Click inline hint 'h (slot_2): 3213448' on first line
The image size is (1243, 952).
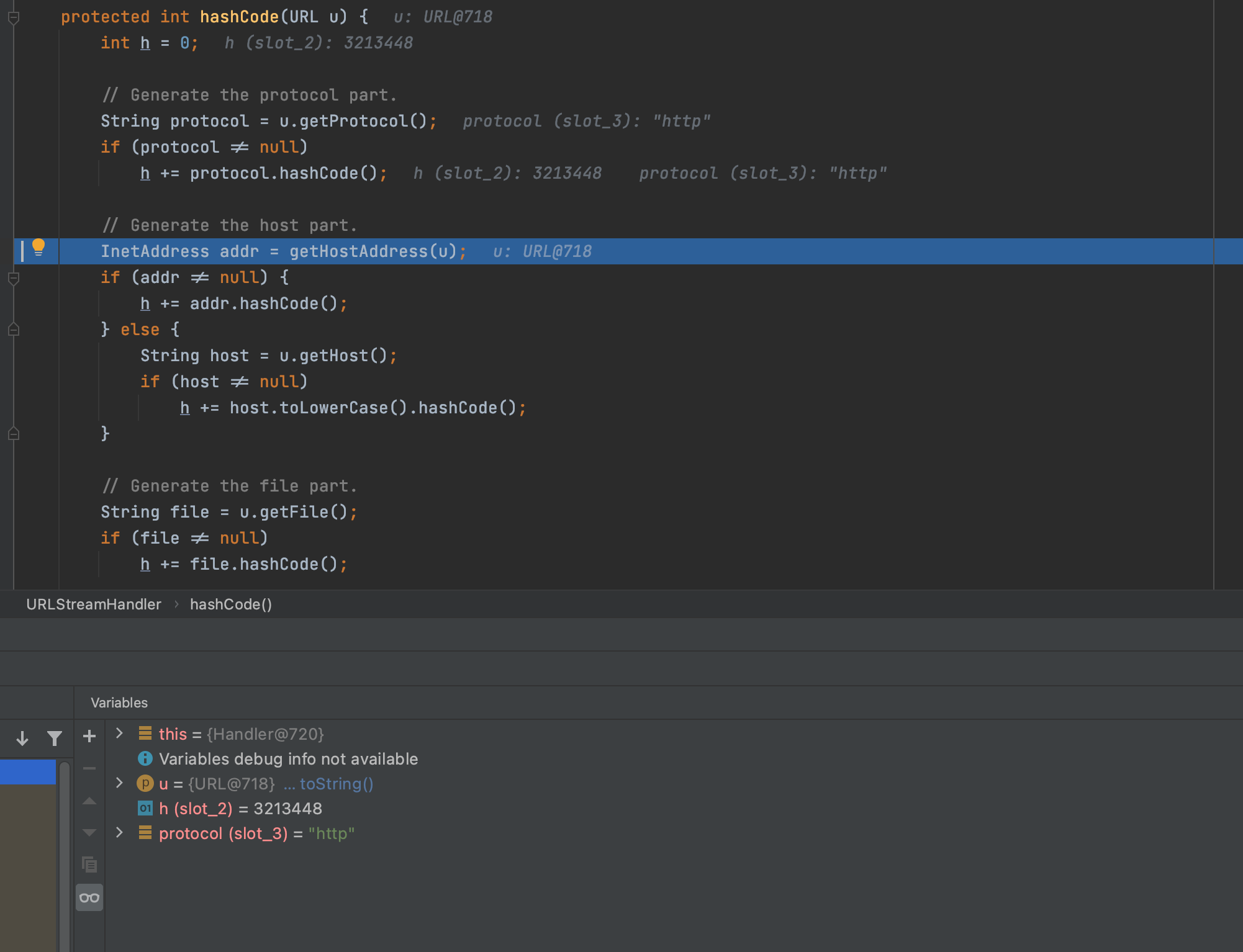coord(319,43)
